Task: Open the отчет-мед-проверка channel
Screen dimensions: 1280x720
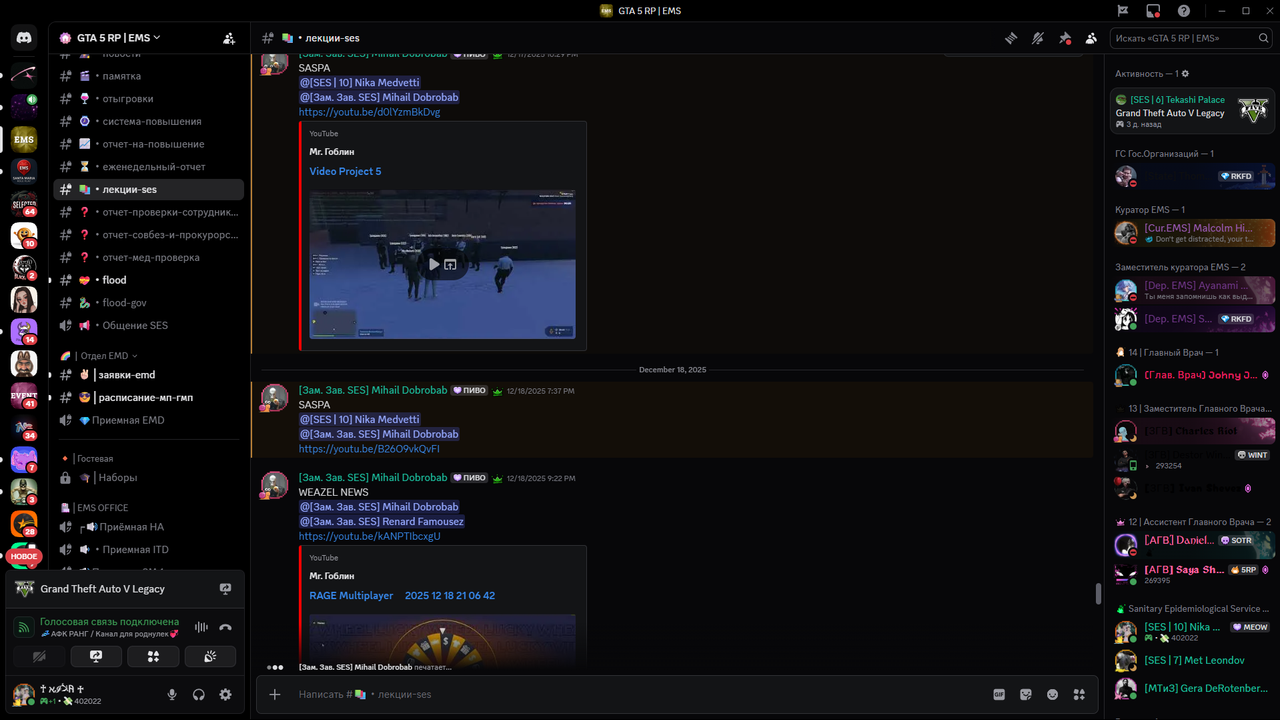Action: pyautogui.click(x=148, y=257)
